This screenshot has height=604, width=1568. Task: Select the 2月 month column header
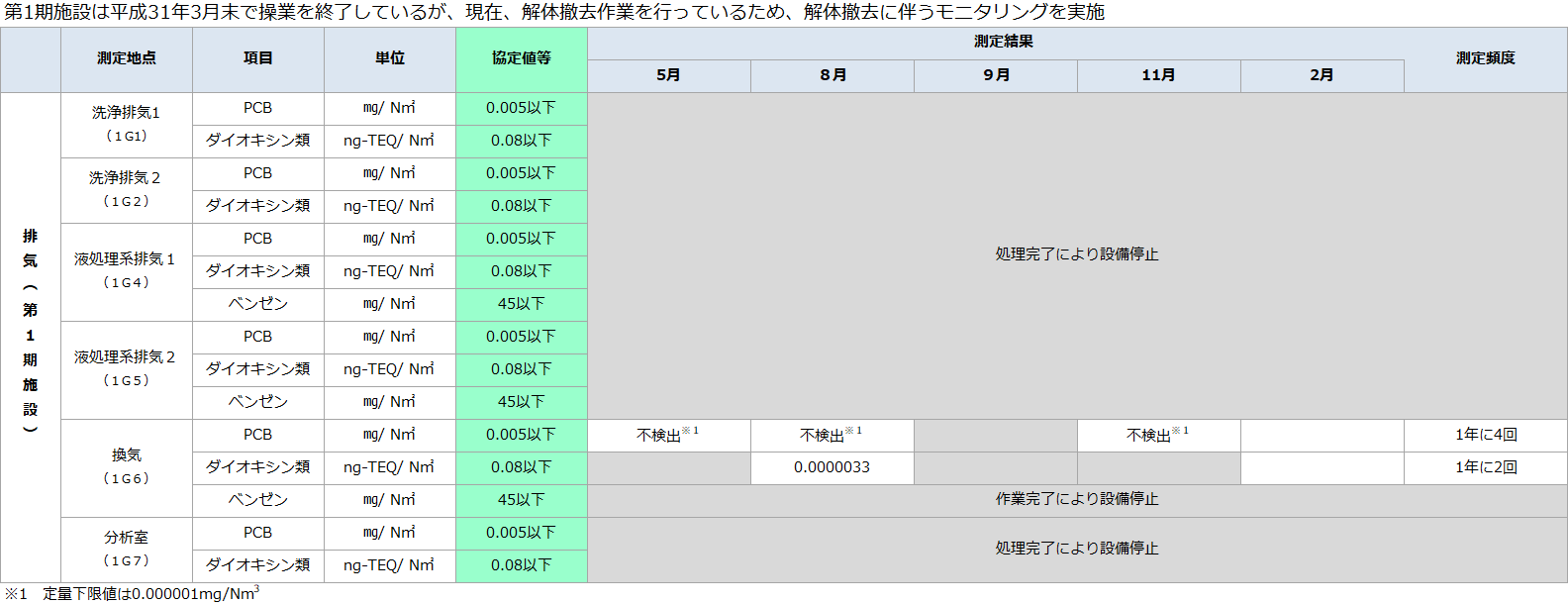point(1322,75)
